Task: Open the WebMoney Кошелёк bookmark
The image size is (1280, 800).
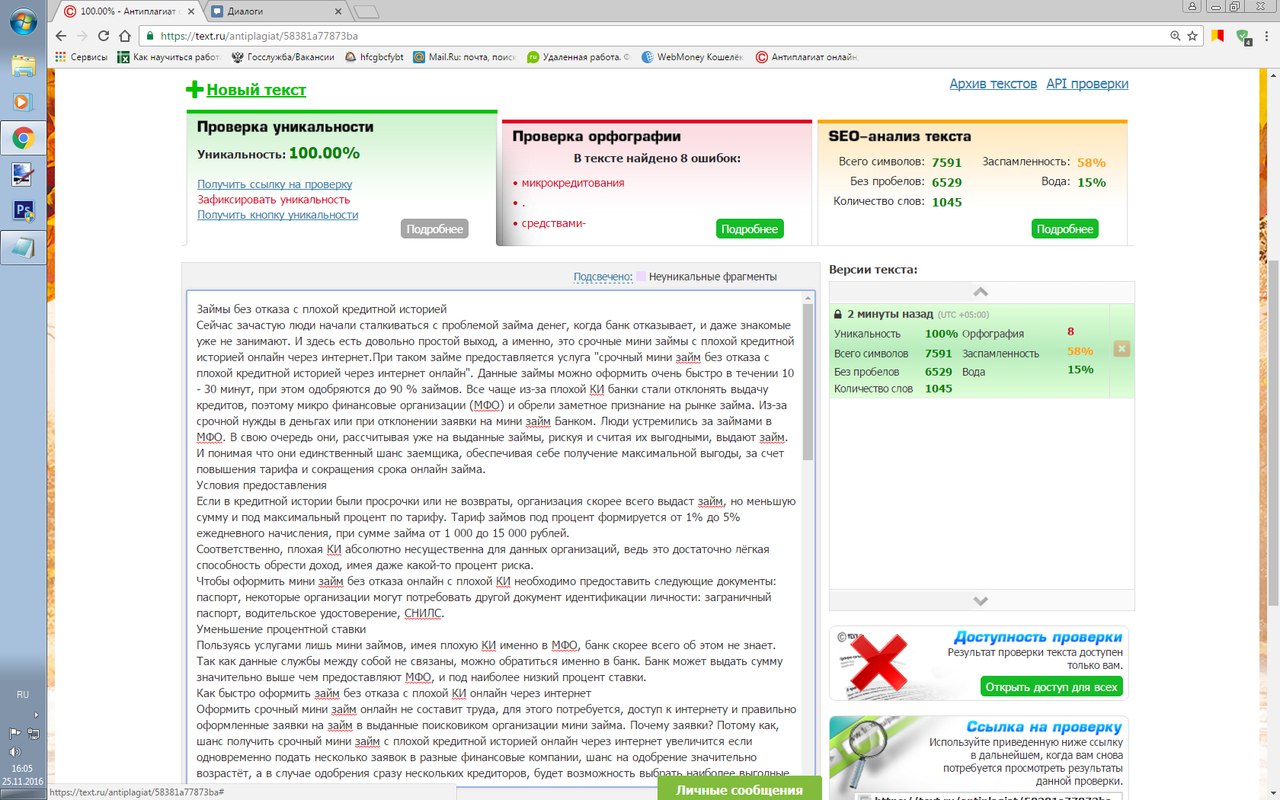Action: [x=693, y=57]
